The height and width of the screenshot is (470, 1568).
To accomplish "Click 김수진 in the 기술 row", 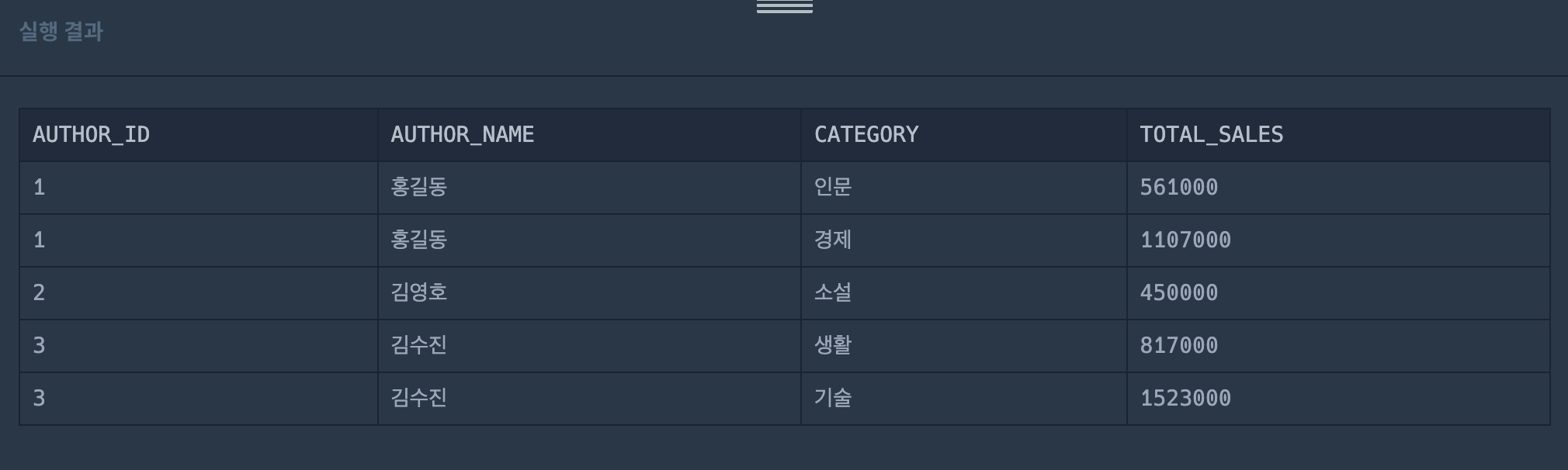I will (x=419, y=399).
